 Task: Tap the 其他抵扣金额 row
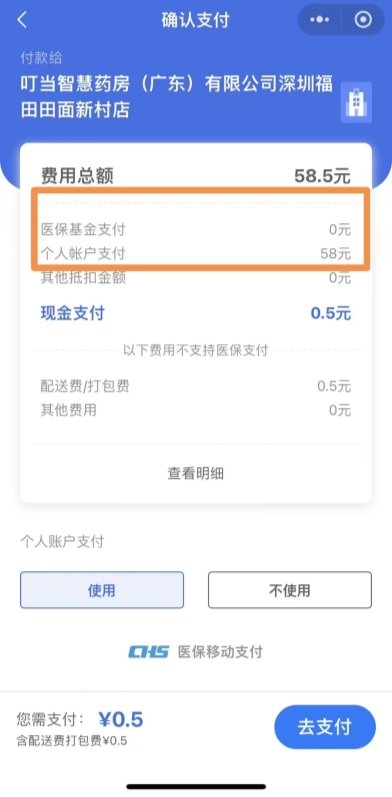196,278
